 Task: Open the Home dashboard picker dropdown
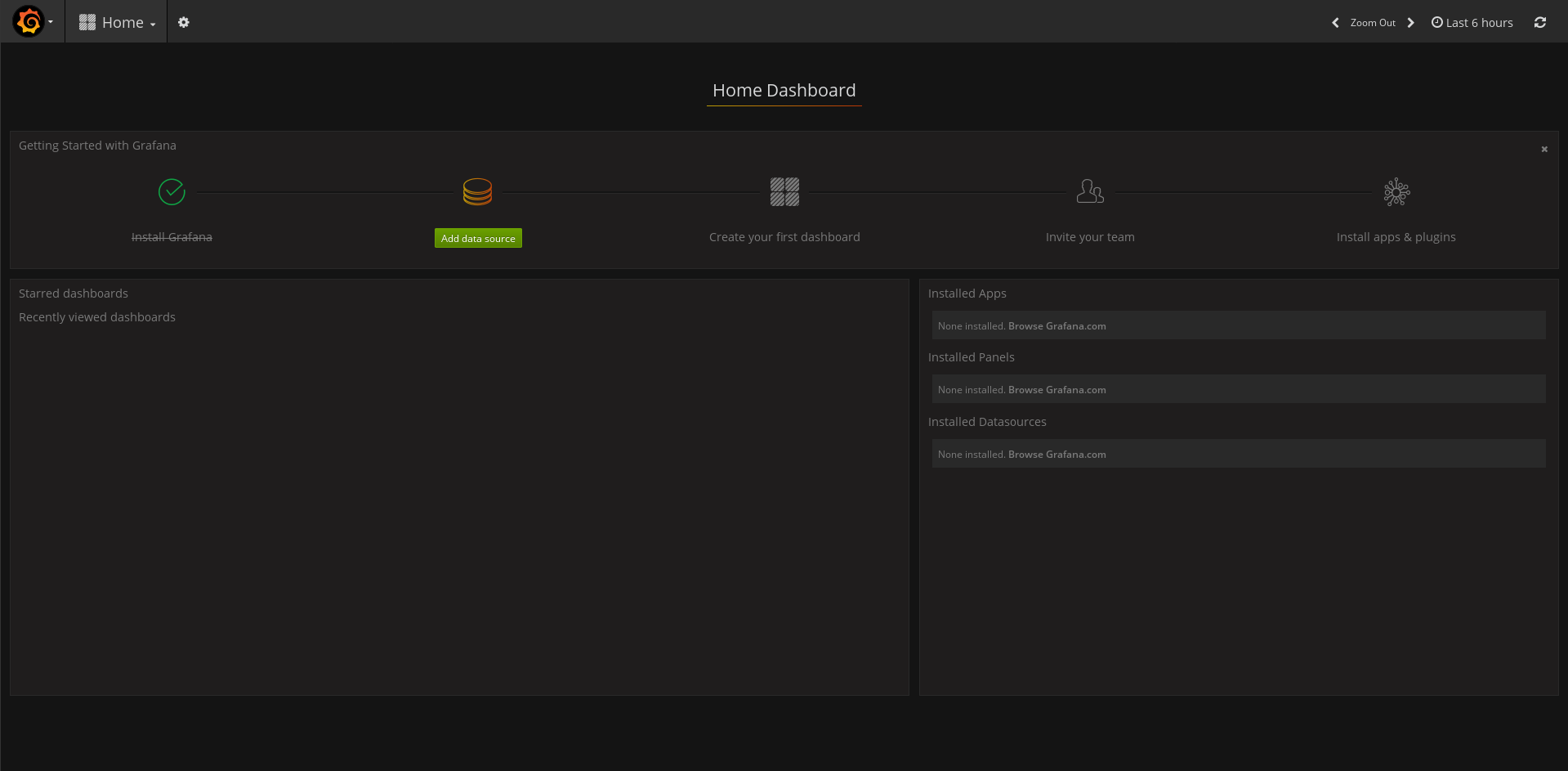click(x=117, y=22)
